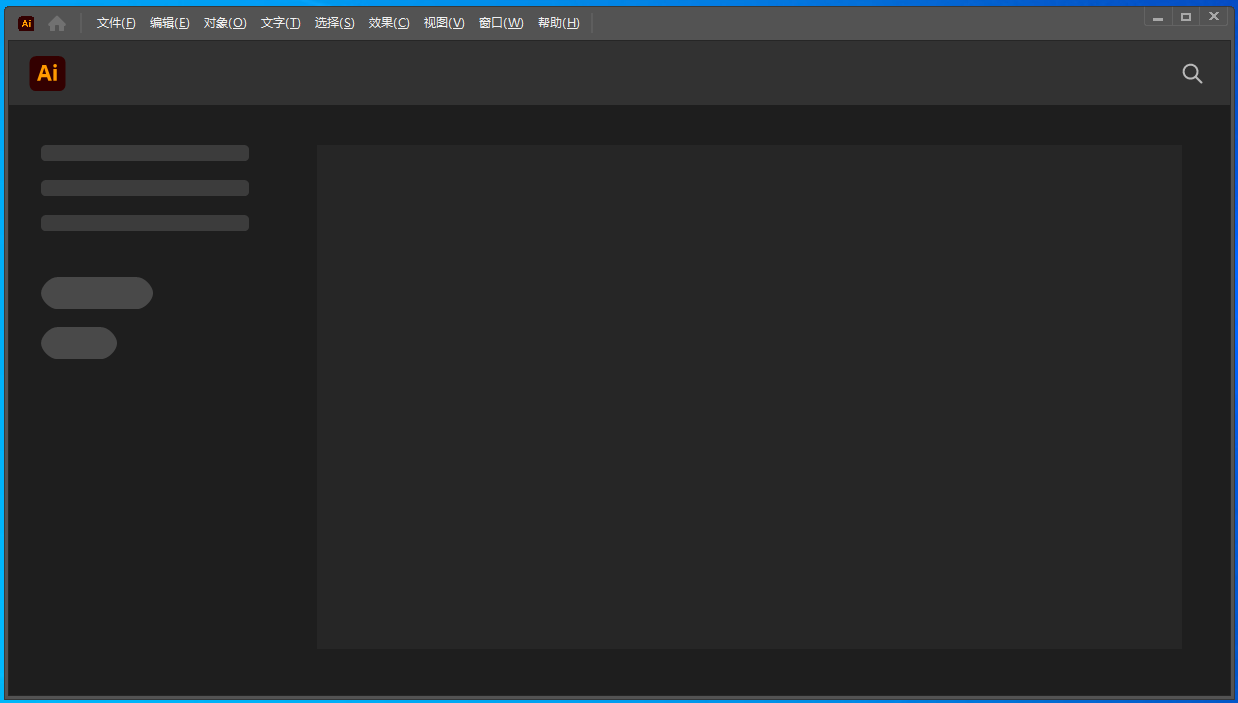Open the 帮助(H) menu
This screenshot has height=703, width=1238.
point(558,23)
